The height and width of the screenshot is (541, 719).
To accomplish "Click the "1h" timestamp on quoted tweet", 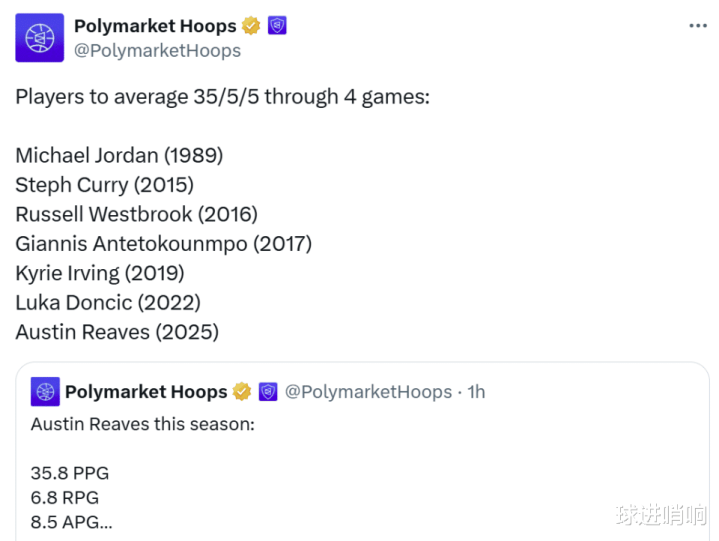I will [476, 391].
